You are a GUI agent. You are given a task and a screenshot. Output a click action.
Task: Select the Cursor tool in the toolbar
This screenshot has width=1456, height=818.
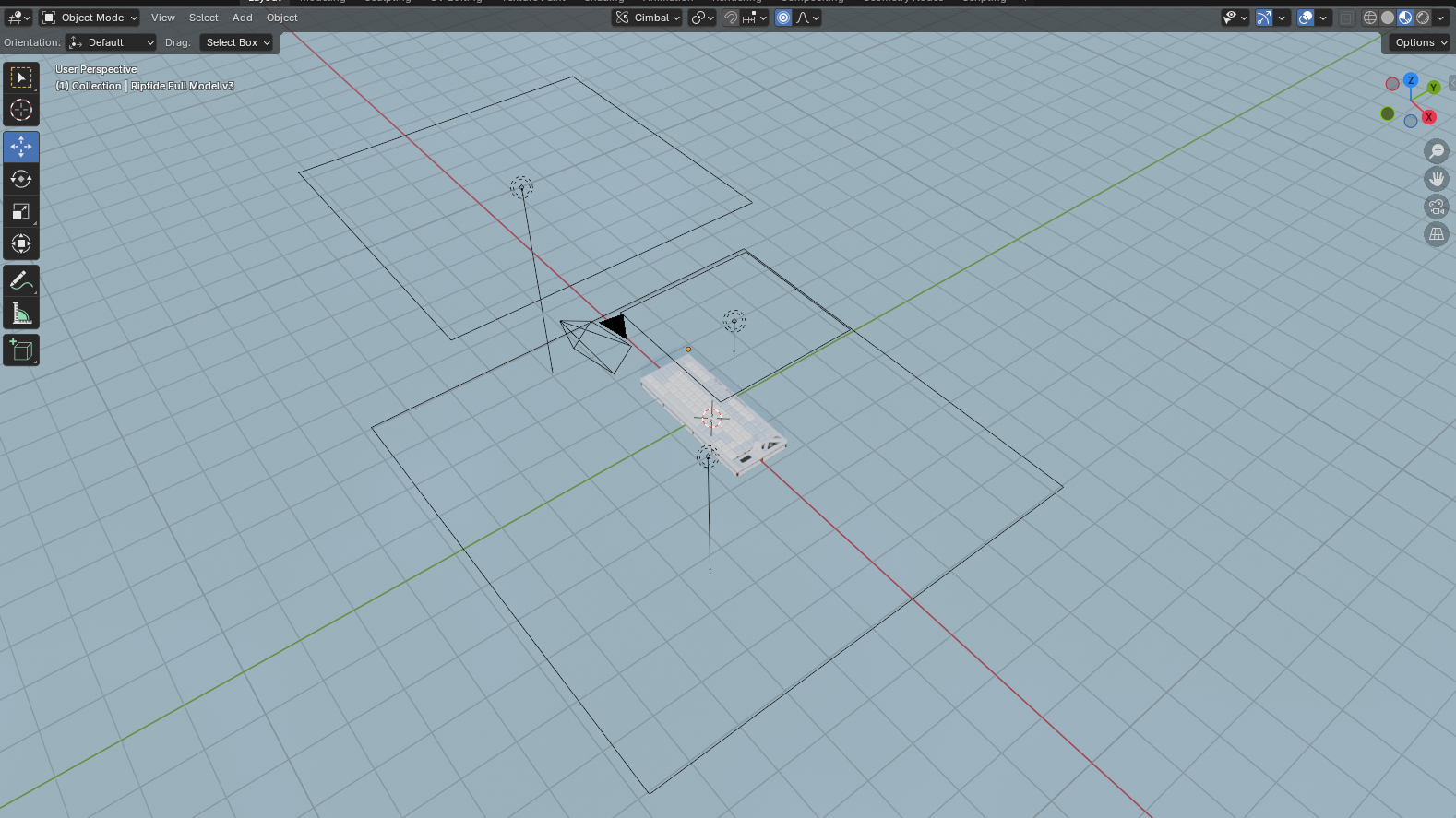pyautogui.click(x=20, y=110)
